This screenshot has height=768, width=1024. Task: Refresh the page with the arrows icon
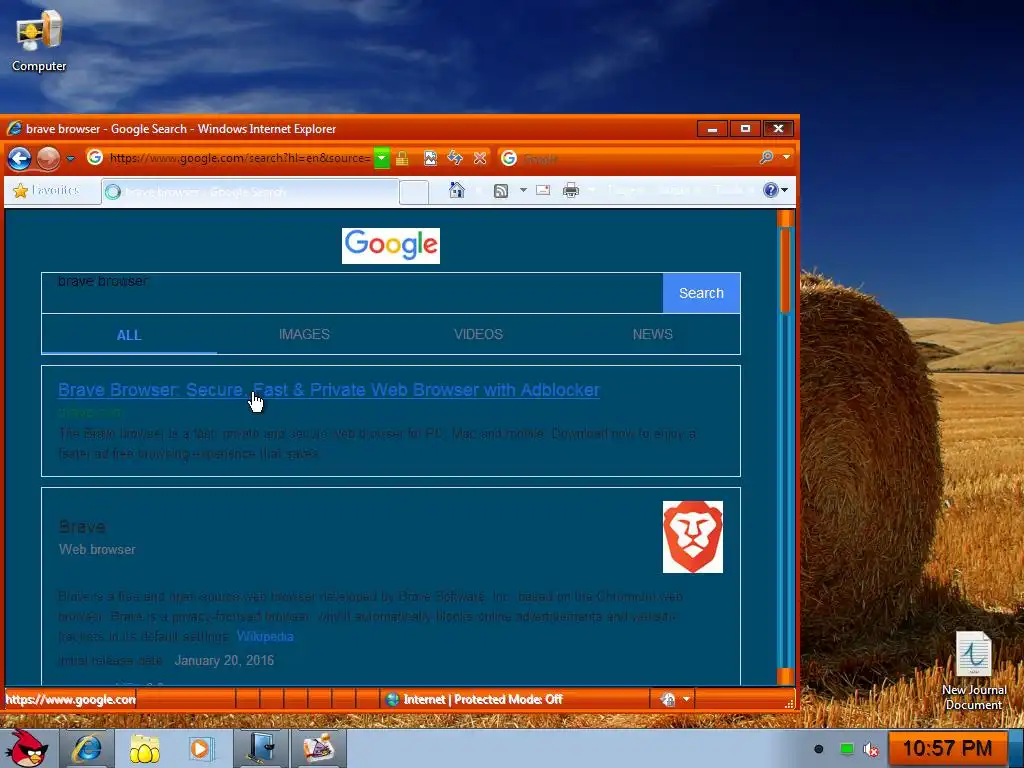pos(455,158)
